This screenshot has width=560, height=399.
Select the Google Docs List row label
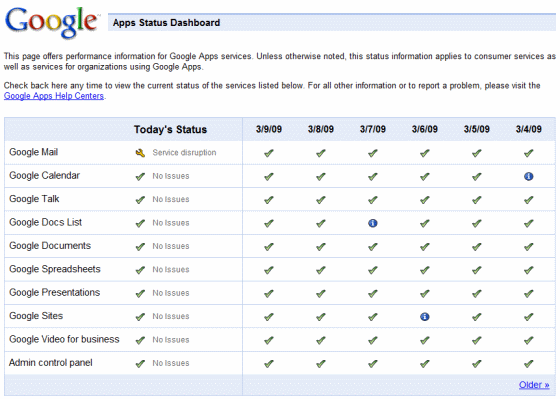(x=45, y=222)
